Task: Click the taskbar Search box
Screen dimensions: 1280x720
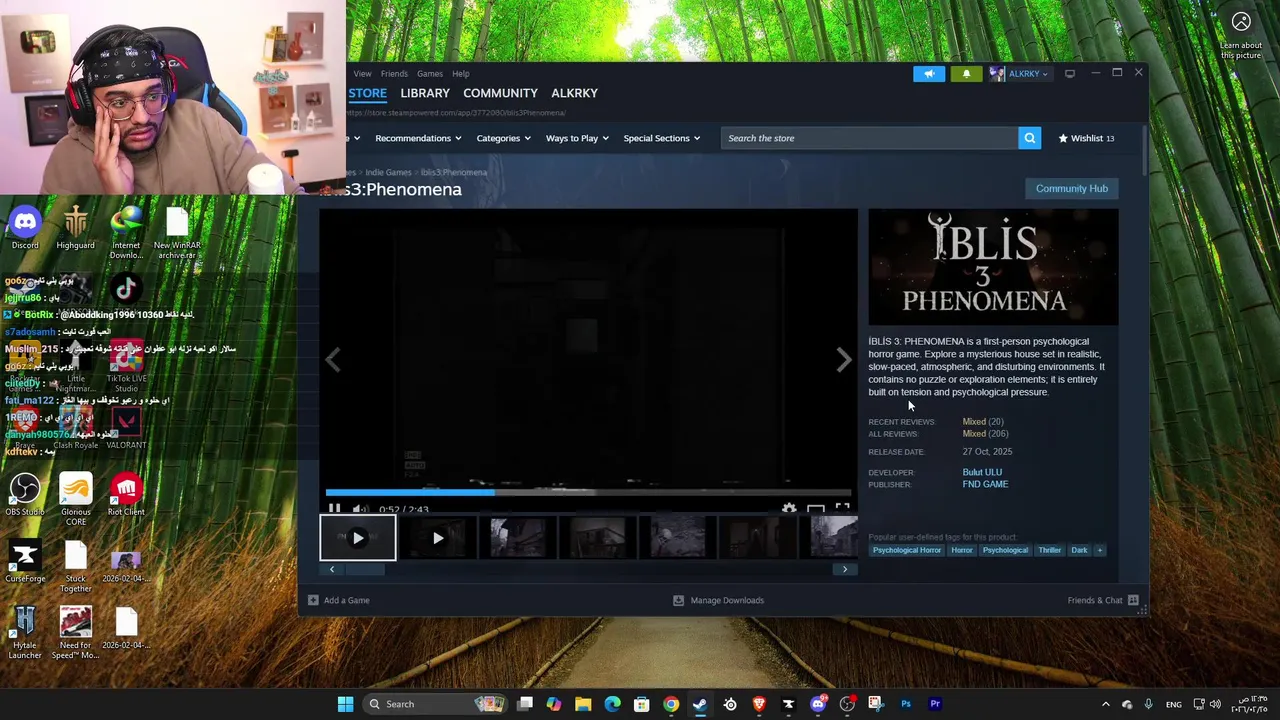Action: (x=434, y=704)
